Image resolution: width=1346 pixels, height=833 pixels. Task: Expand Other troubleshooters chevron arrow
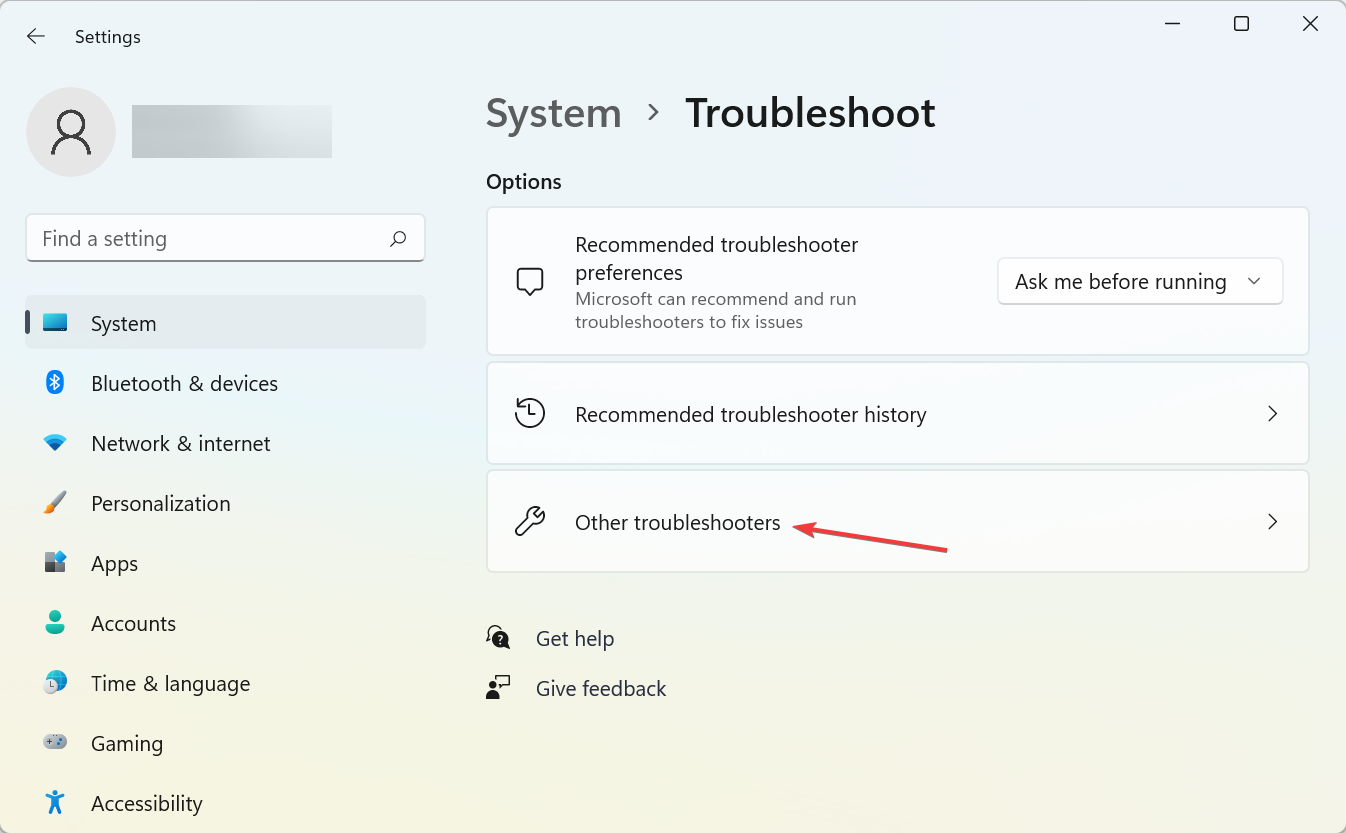tap(1272, 522)
